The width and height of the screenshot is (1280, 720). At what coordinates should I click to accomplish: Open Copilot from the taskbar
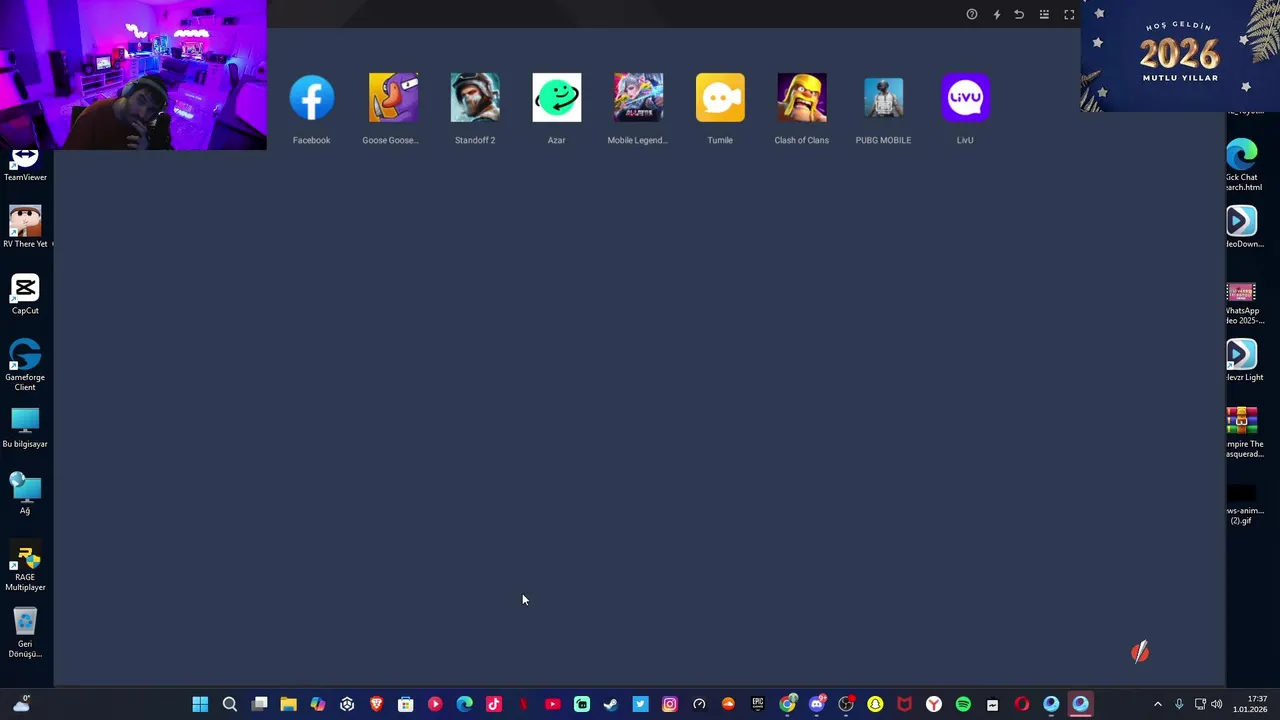coord(317,704)
